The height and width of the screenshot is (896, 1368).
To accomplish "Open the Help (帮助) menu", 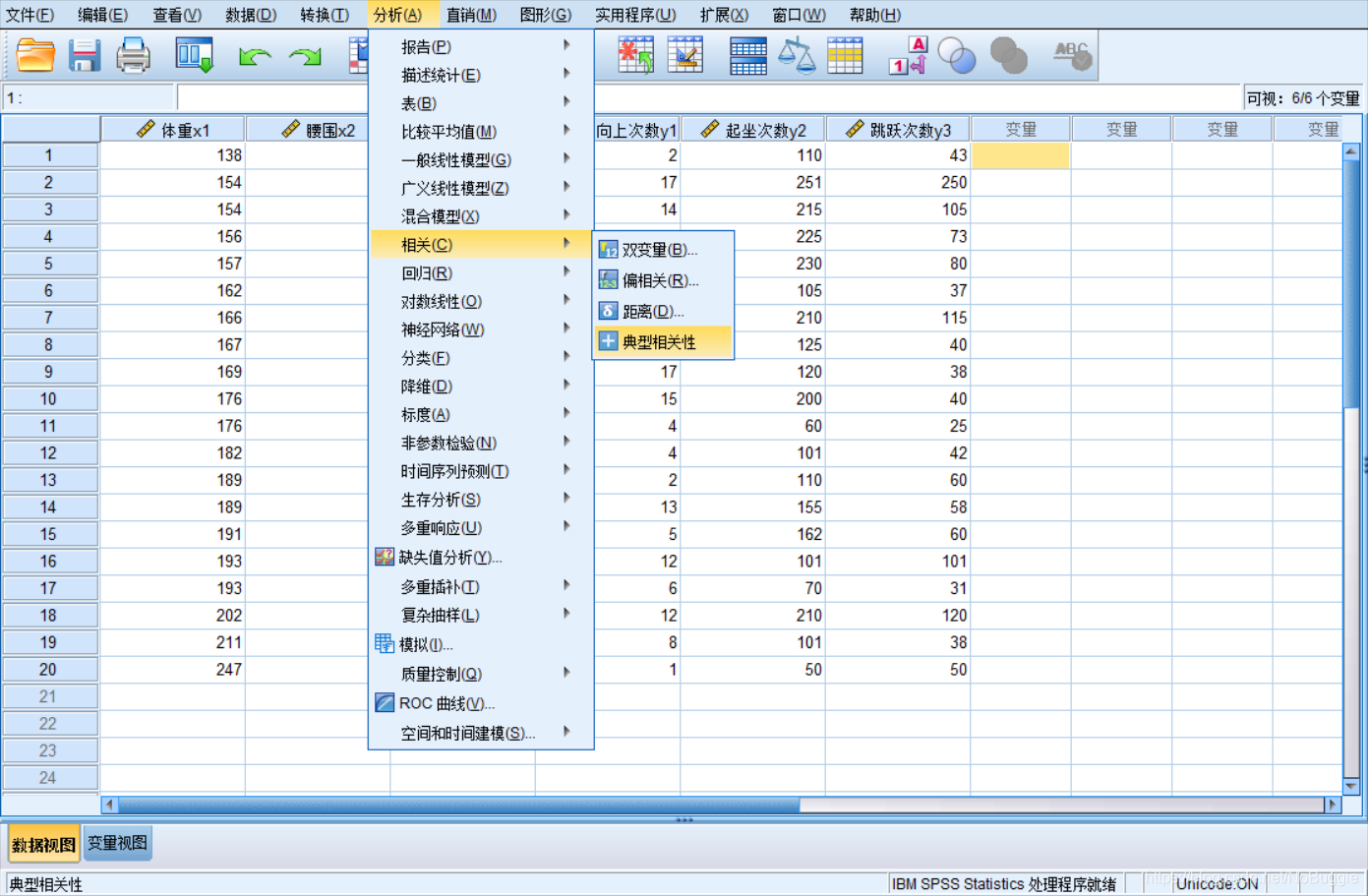I will tap(874, 15).
